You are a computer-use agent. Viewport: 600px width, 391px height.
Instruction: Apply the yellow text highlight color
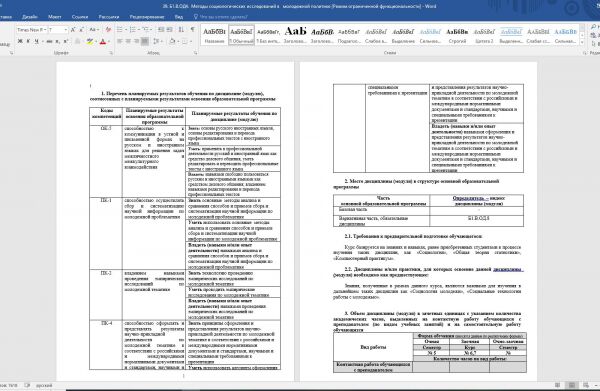click(x=90, y=41)
